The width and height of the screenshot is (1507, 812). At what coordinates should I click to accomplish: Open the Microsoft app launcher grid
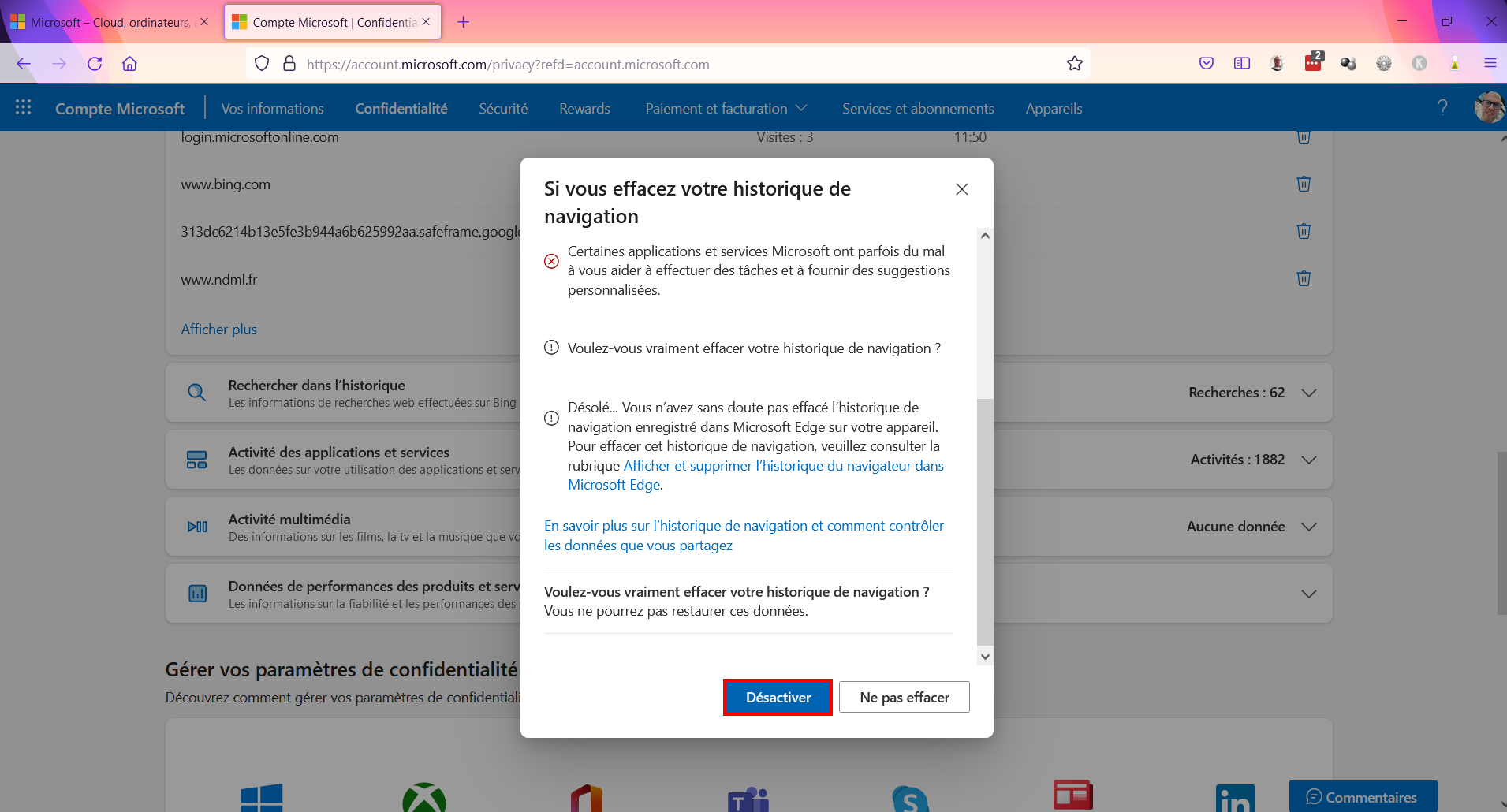pyautogui.click(x=24, y=107)
